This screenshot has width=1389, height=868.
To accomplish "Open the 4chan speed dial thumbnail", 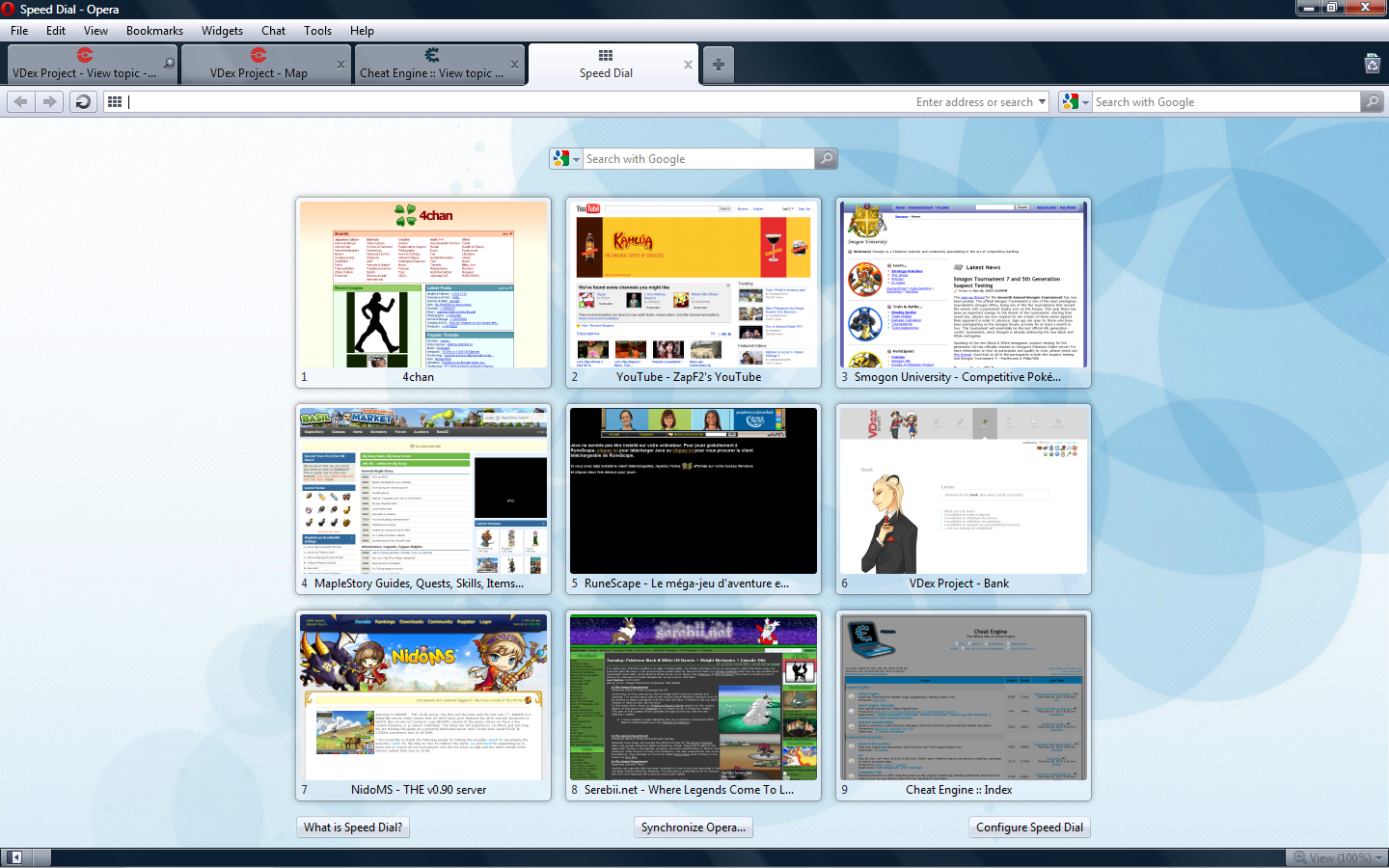I will coord(423,293).
